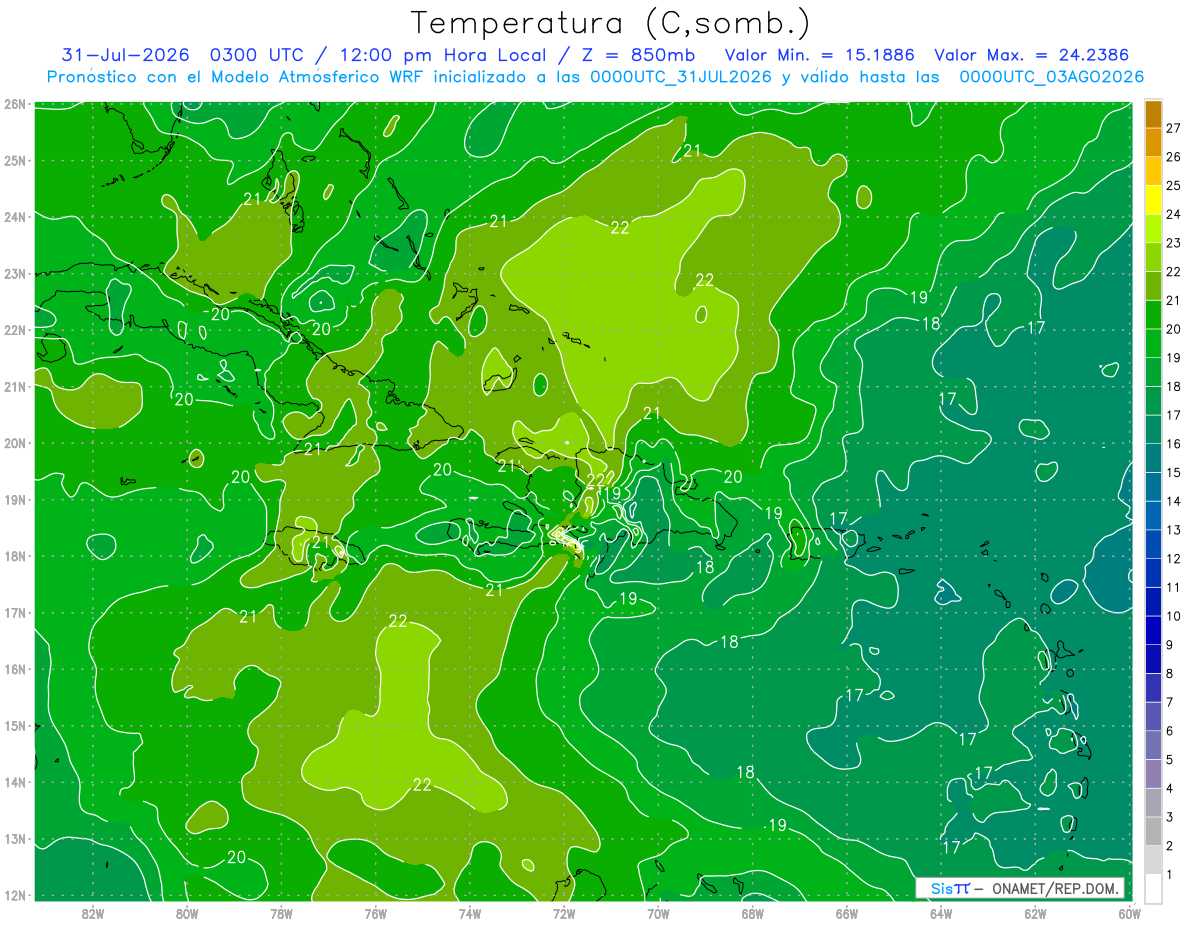The height and width of the screenshot is (927, 1200).
Task: Click the color bar label 15
Action: tap(1173, 473)
